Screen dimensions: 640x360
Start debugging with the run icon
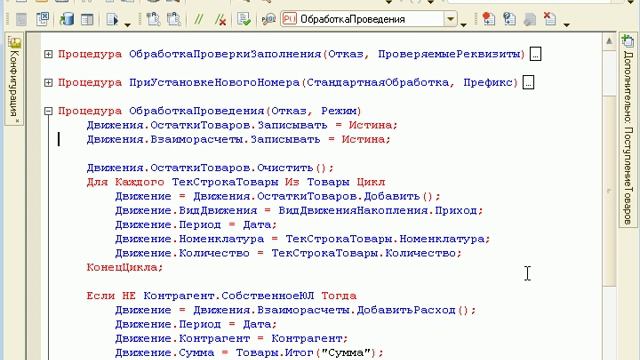[x=112, y=19]
